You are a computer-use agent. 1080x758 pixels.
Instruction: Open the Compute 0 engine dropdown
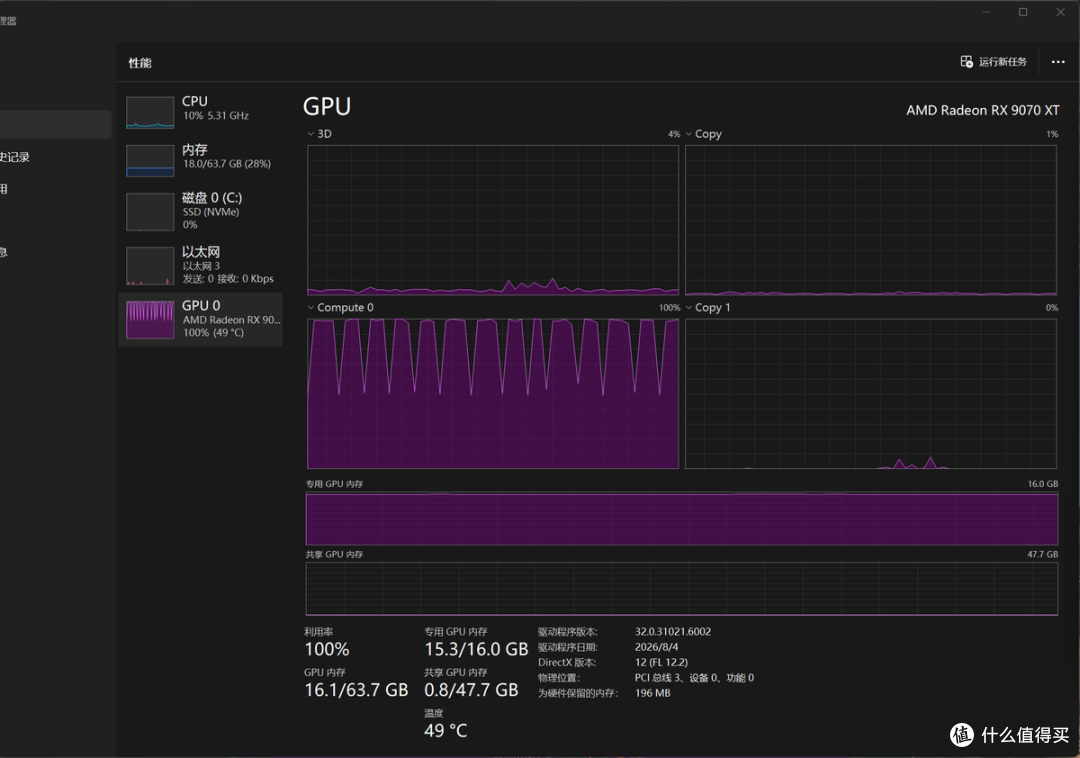(311, 308)
